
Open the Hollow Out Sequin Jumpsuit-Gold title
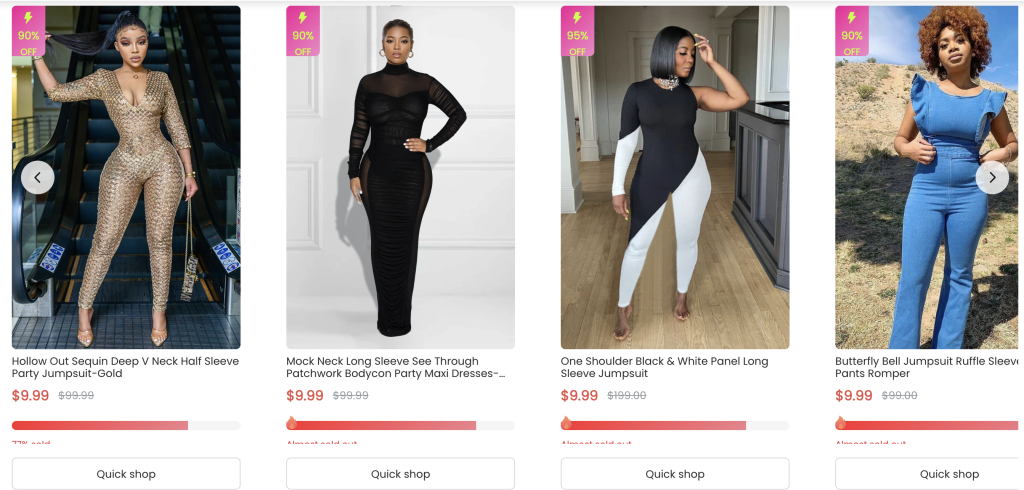click(x=125, y=367)
